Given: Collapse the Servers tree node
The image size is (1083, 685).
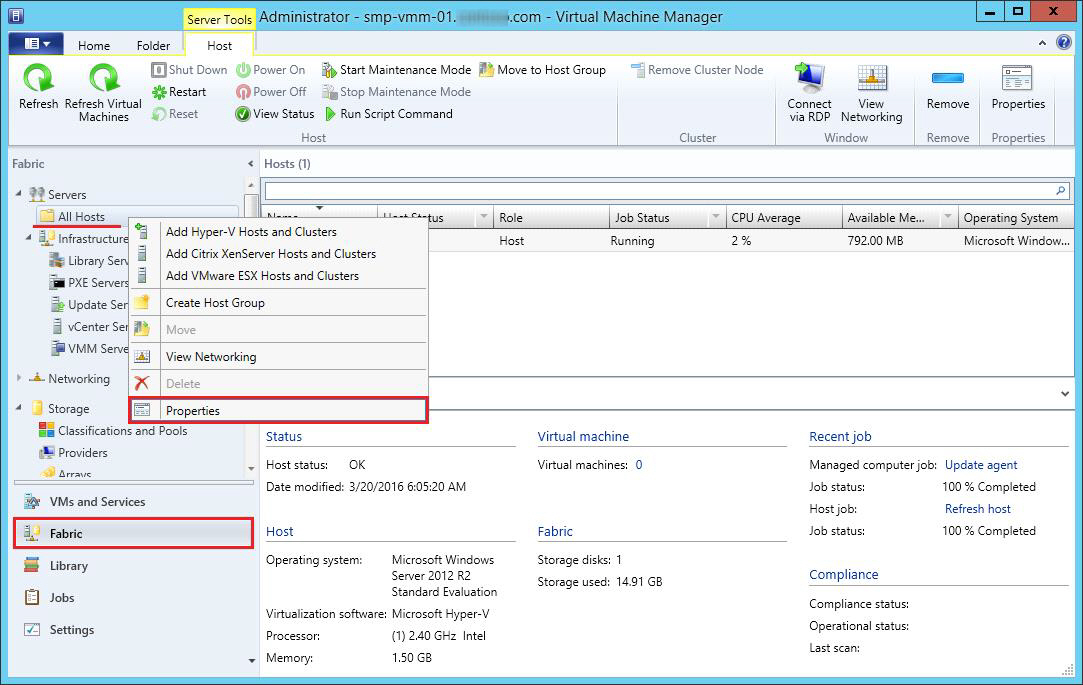Looking at the screenshot, I should pyautogui.click(x=19, y=194).
